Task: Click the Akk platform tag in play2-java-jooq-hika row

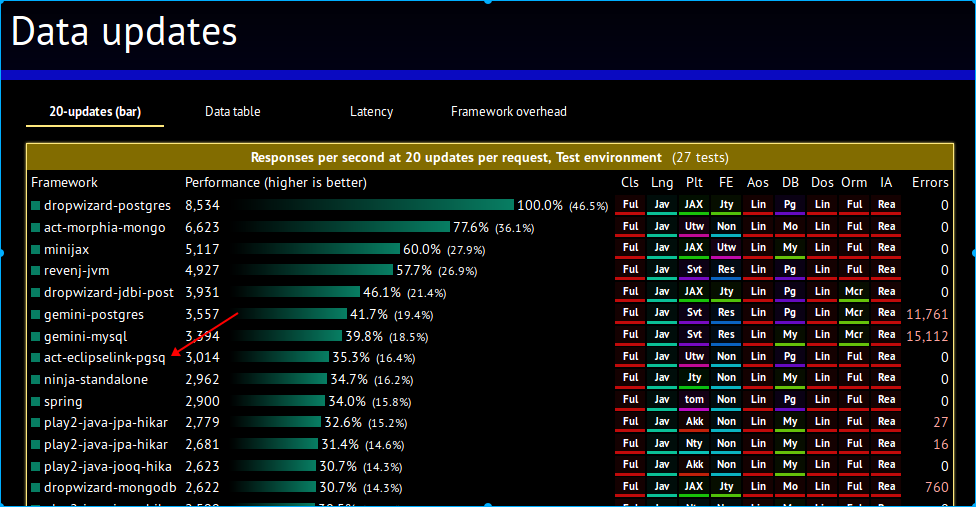Action: click(694, 465)
